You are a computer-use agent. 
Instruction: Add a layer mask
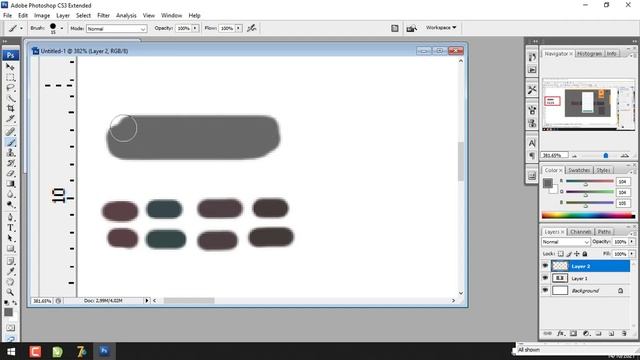pos(573,333)
